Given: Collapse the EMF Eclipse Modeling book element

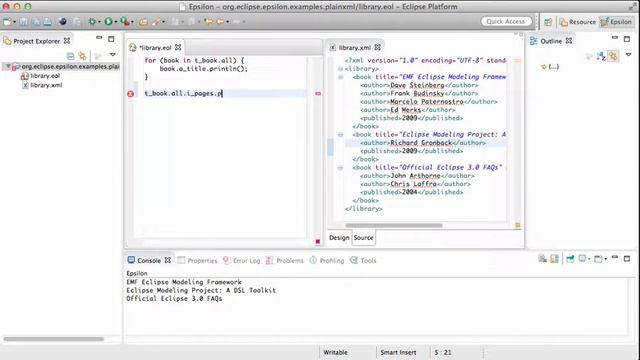Looking at the screenshot, I should click(340, 77).
